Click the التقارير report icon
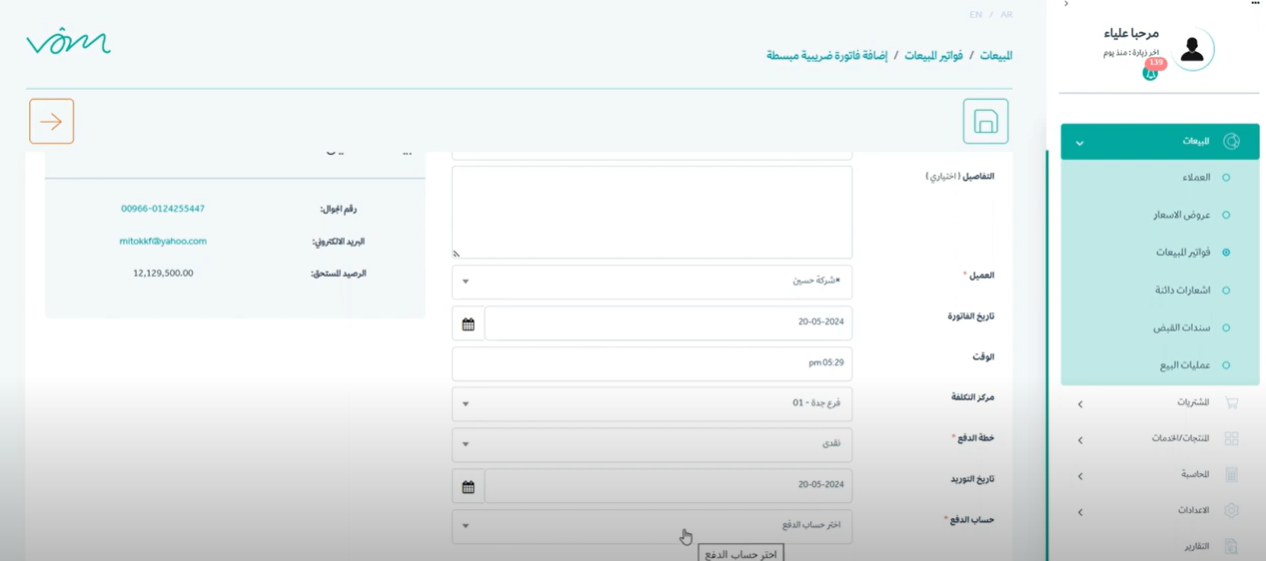 click(x=1231, y=547)
